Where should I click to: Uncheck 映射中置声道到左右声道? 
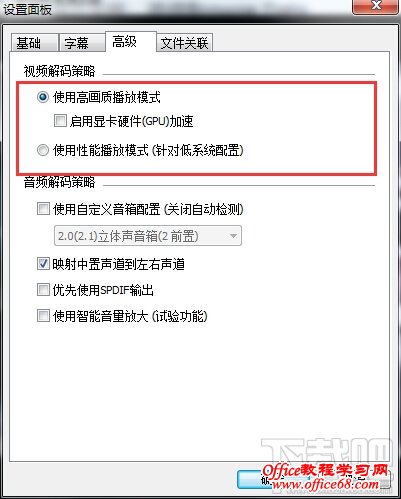(43, 264)
